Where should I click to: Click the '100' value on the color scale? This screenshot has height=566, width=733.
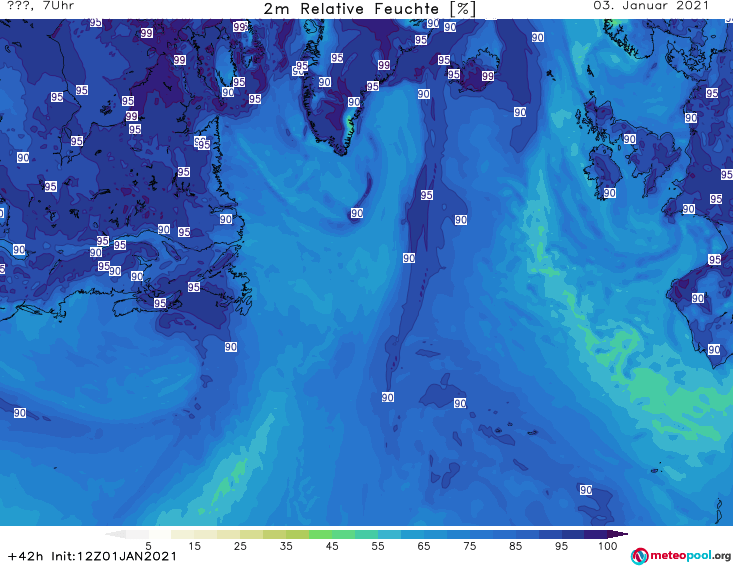pos(608,545)
